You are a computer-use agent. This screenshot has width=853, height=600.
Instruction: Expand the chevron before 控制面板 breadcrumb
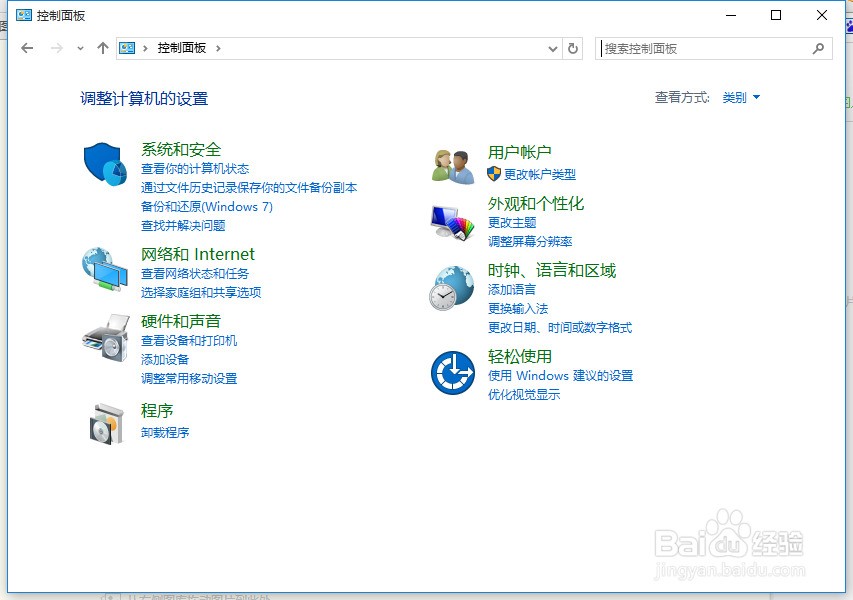pos(145,48)
